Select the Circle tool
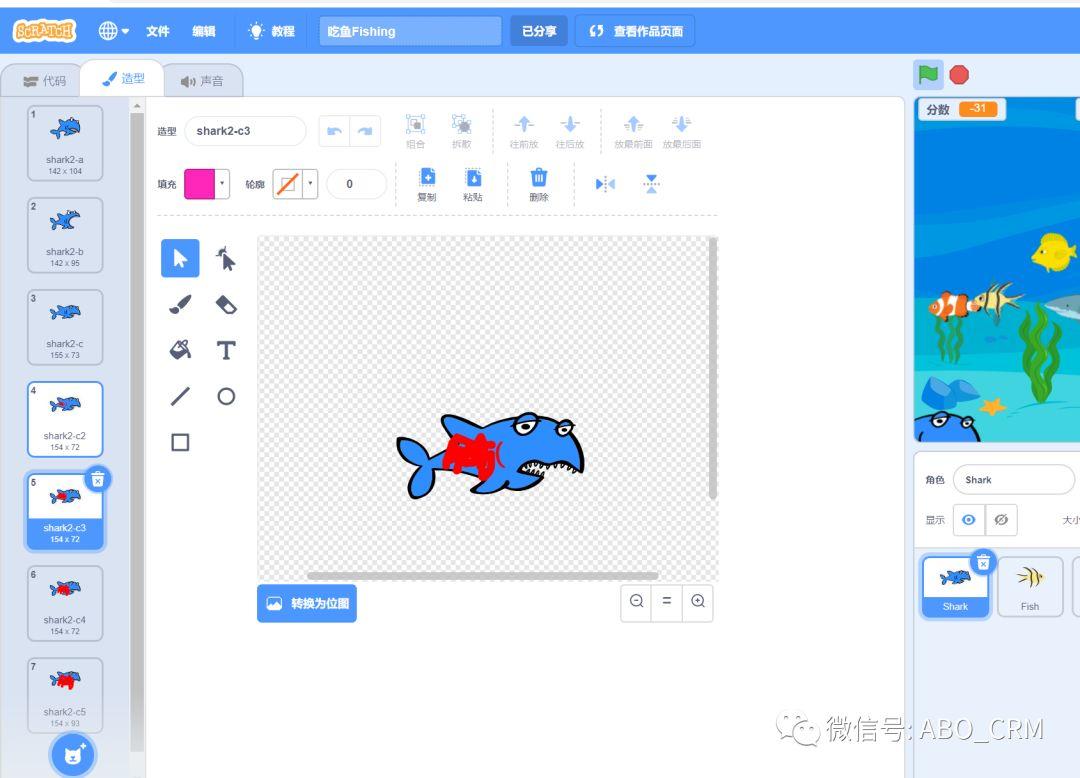The width and height of the screenshot is (1080, 778). coord(226,396)
